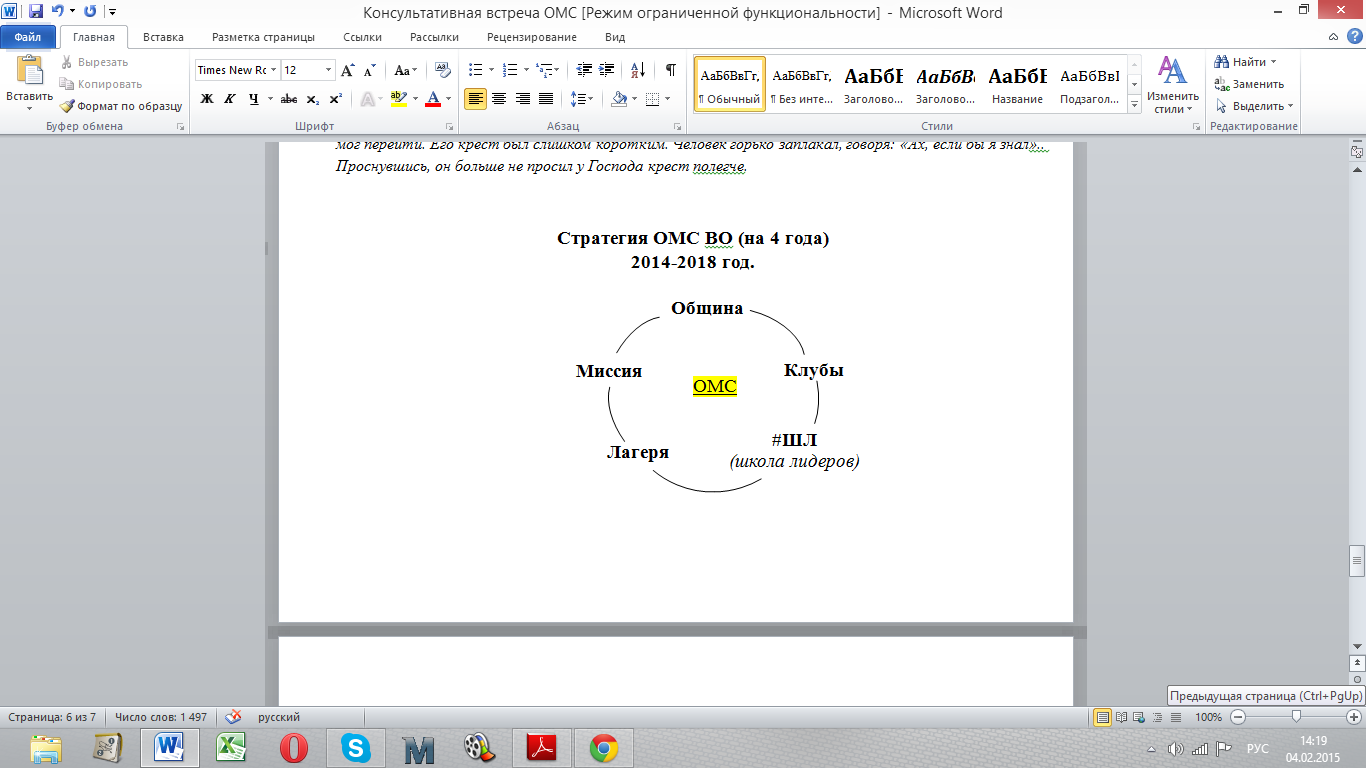Save document with the floppy disk icon
The image size is (1366, 768).
point(36,12)
